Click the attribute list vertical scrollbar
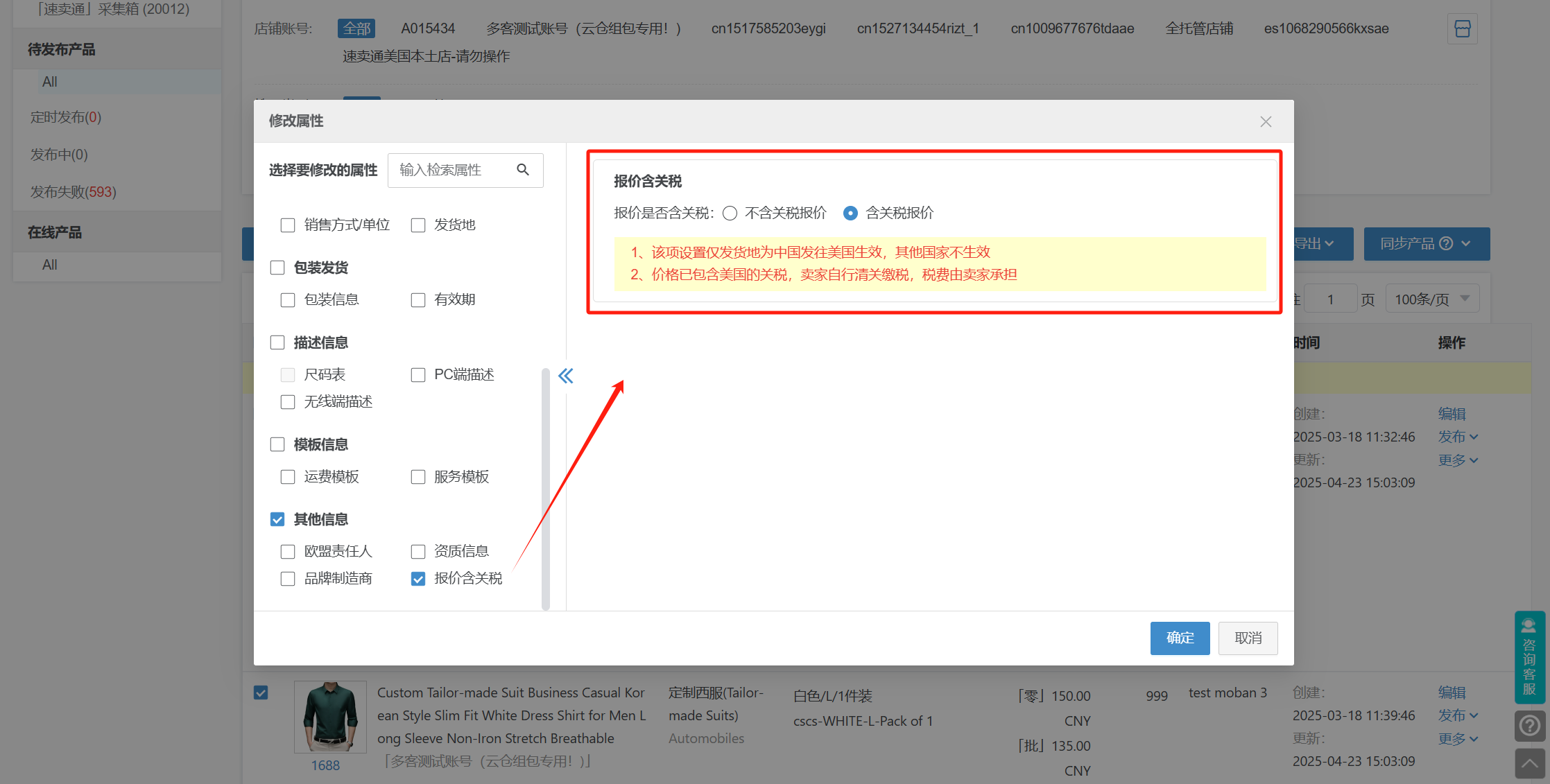The height and width of the screenshot is (784, 1550). click(546, 489)
